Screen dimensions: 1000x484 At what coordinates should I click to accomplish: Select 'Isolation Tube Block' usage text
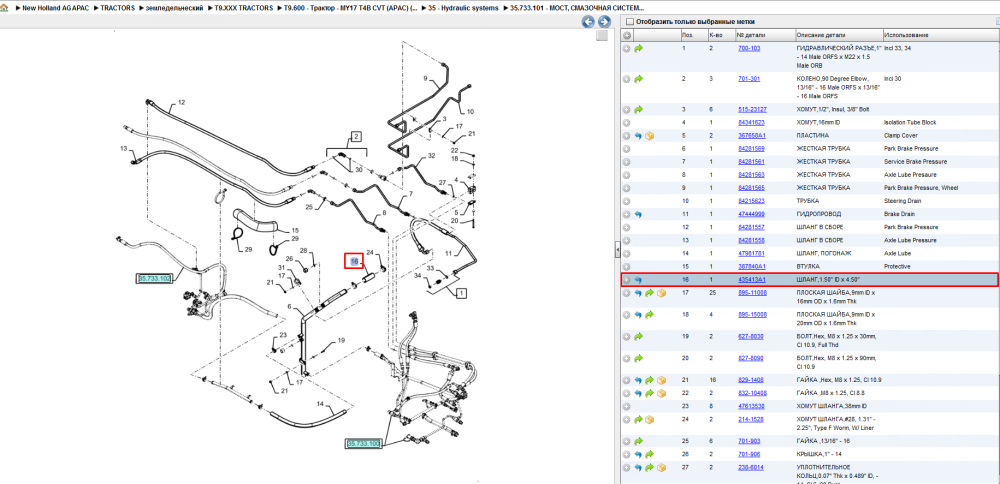coord(908,122)
